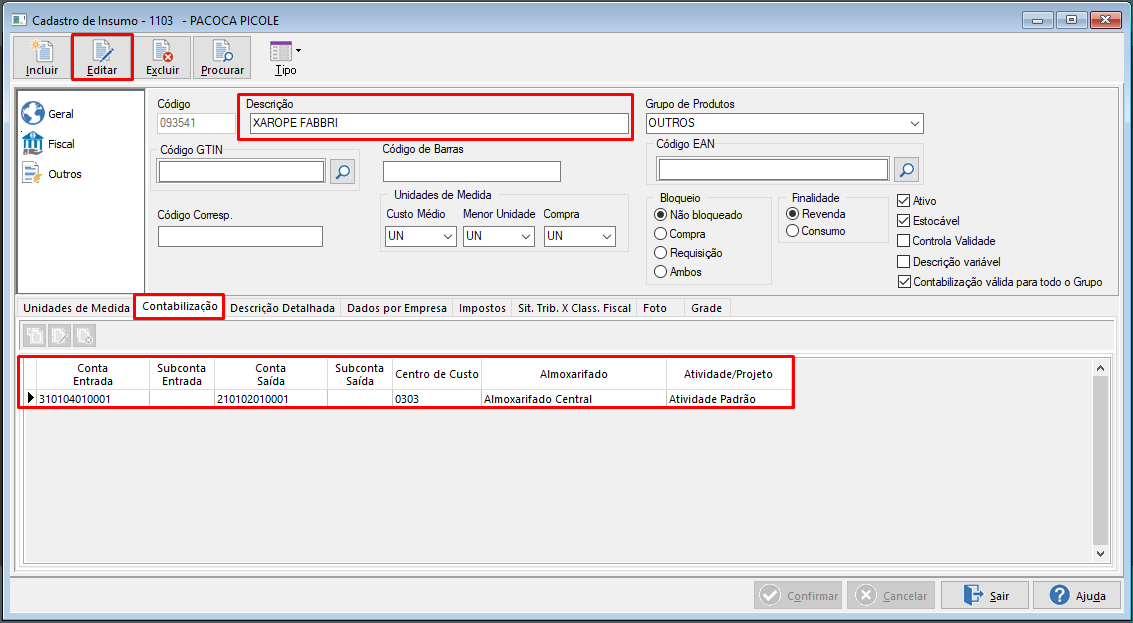Click the Almoxarifado Central cell
1133x623 pixels.
(574, 398)
